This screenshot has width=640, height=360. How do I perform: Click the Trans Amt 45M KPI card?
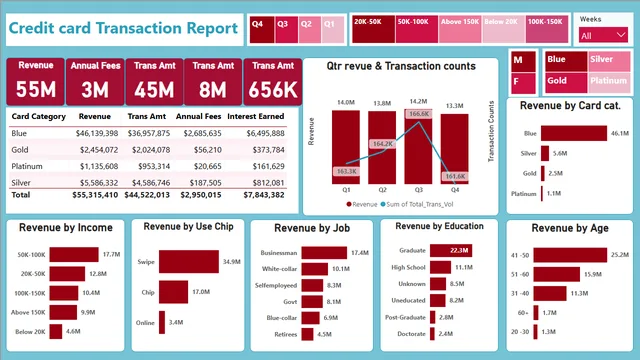click(154, 82)
